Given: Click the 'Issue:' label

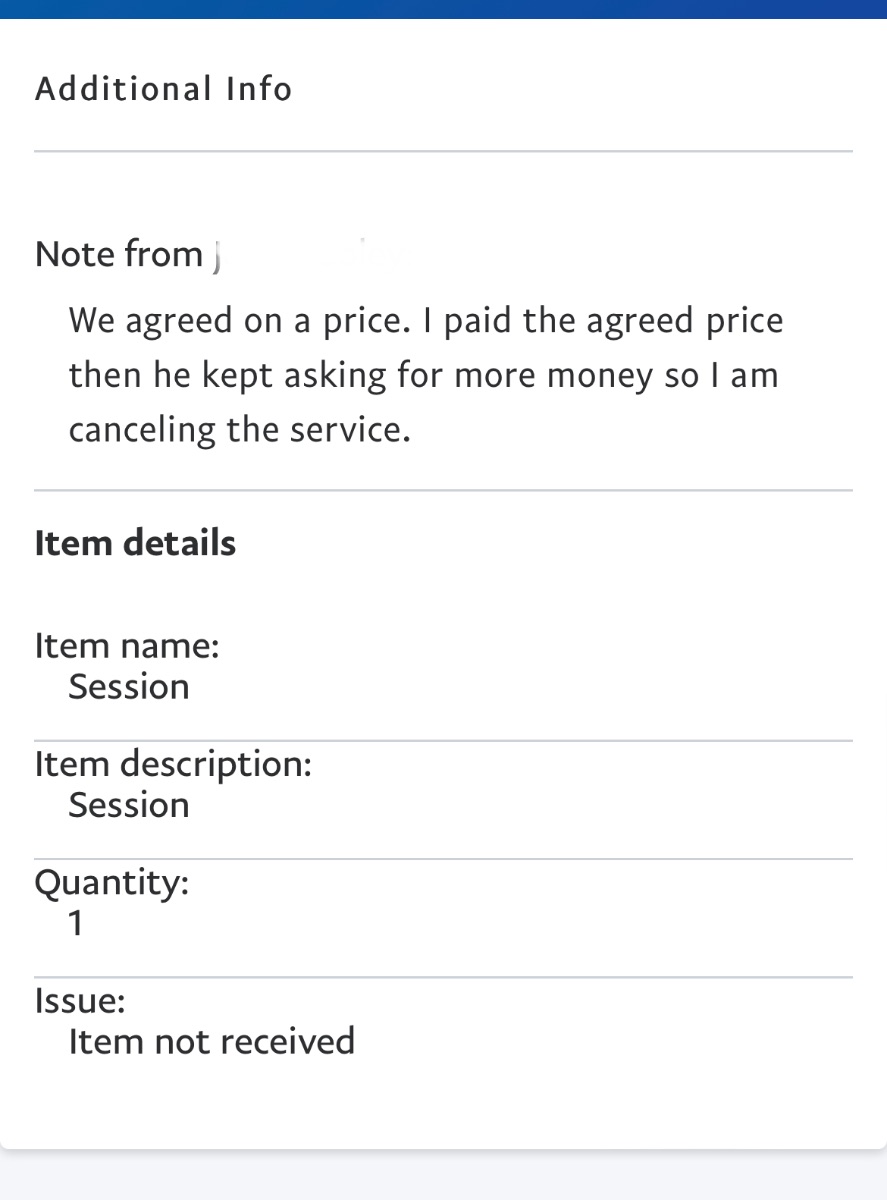Looking at the screenshot, I should [80, 1000].
